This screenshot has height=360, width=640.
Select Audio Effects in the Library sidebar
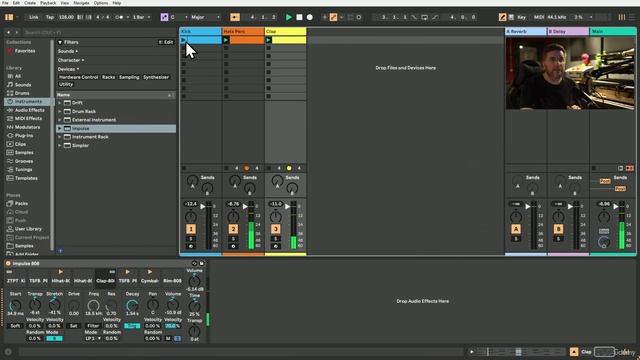(x=29, y=110)
